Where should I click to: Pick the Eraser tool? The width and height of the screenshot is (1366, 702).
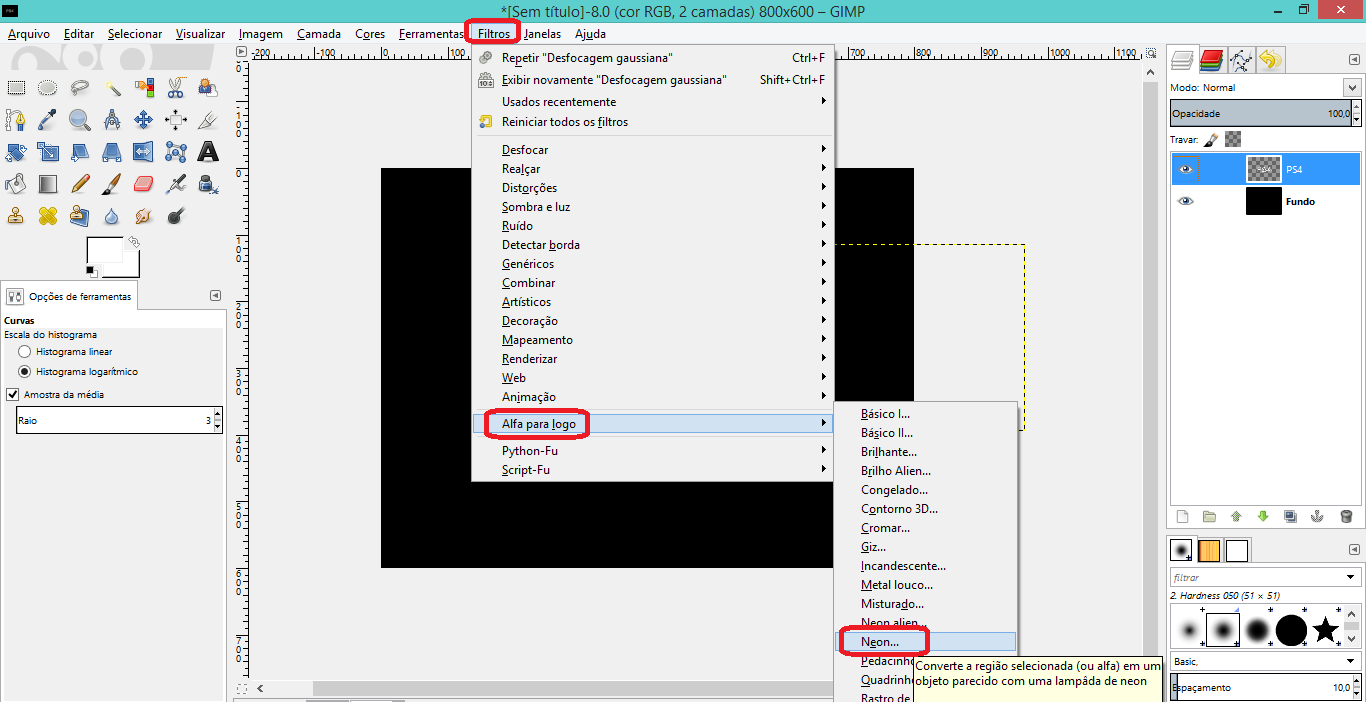click(x=144, y=184)
